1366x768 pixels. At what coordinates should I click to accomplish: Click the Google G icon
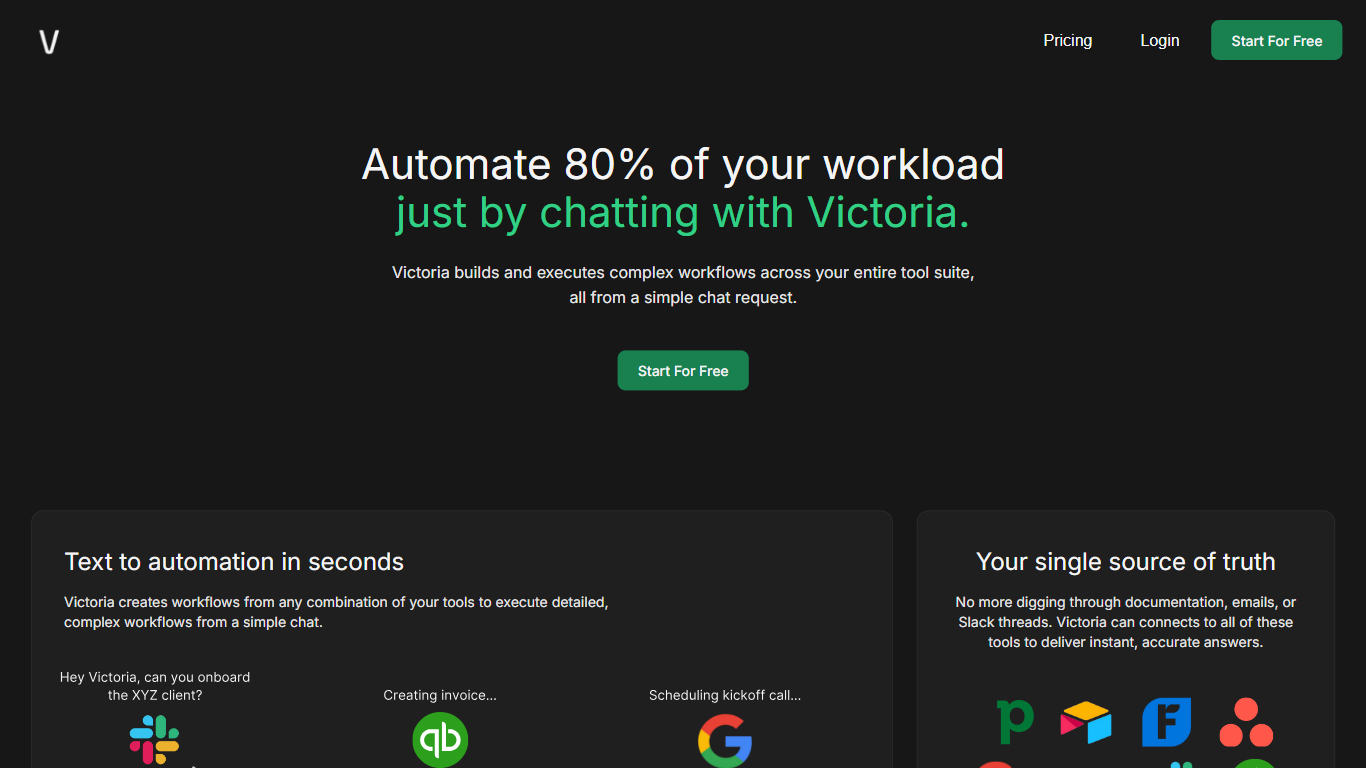click(725, 741)
